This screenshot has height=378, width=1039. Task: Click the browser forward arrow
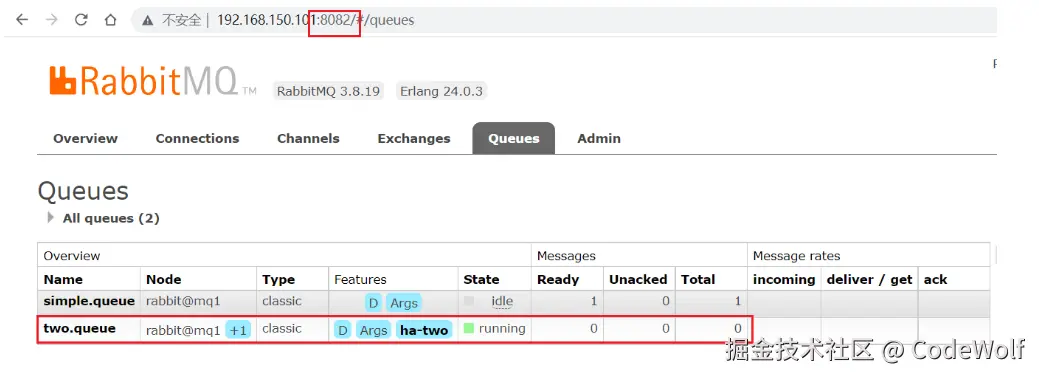(x=52, y=20)
